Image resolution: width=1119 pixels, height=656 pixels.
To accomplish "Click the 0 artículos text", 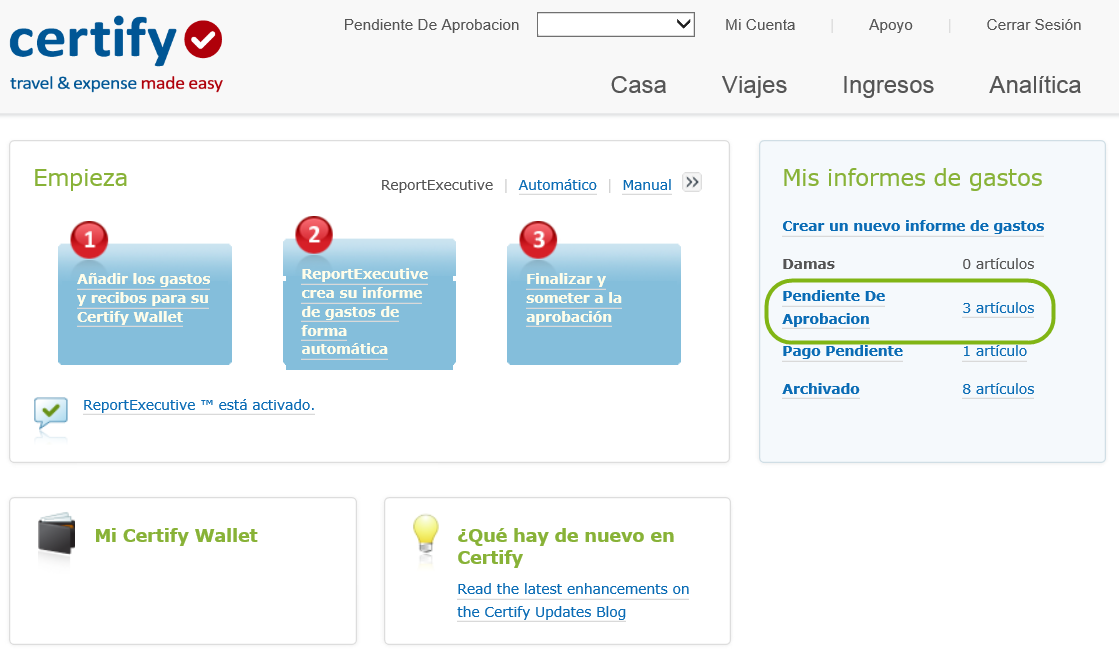I will (x=998, y=264).
